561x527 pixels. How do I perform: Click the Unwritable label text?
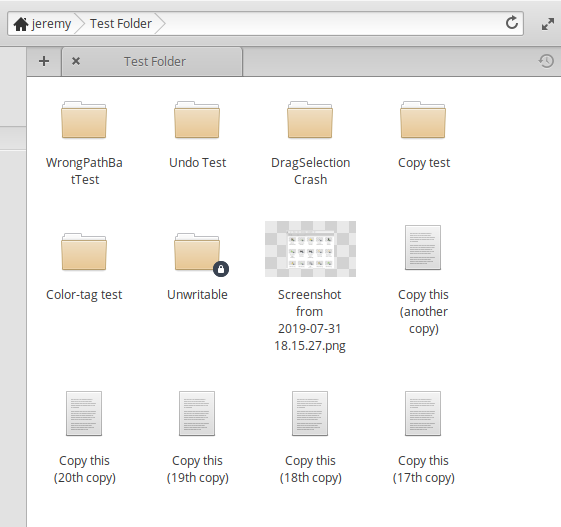coord(197,294)
